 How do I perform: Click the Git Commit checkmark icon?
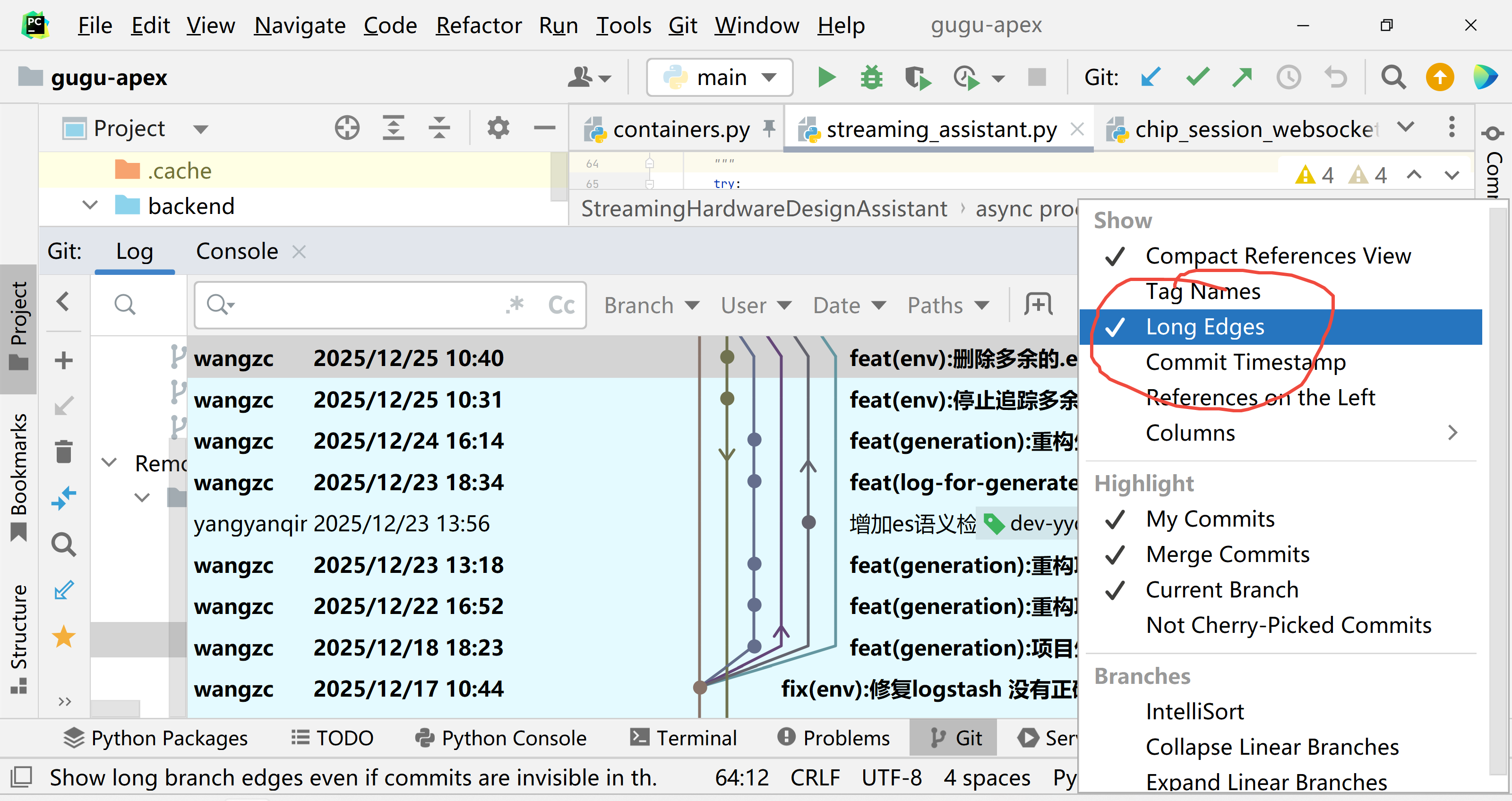[1197, 77]
